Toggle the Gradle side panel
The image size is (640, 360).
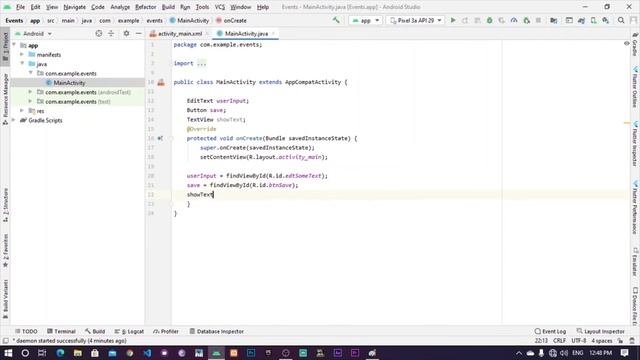click(635, 44)
